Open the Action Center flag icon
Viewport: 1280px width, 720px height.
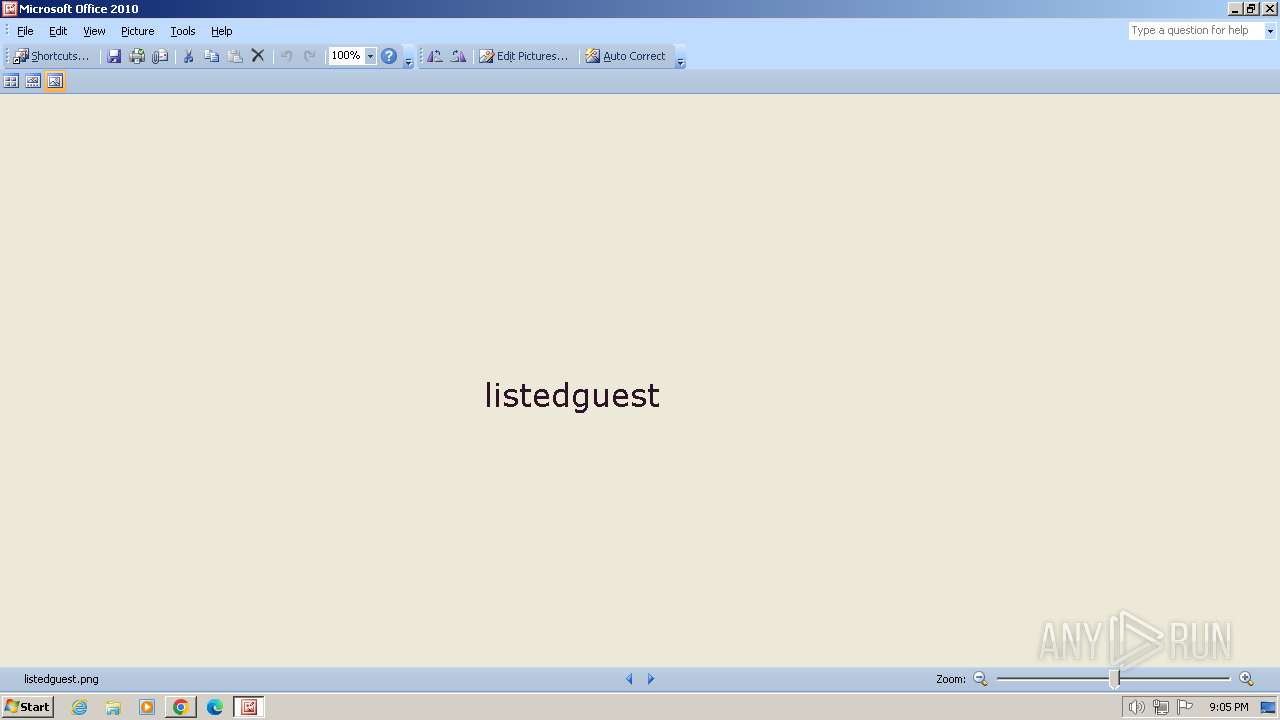click(x=1185, y=707)
